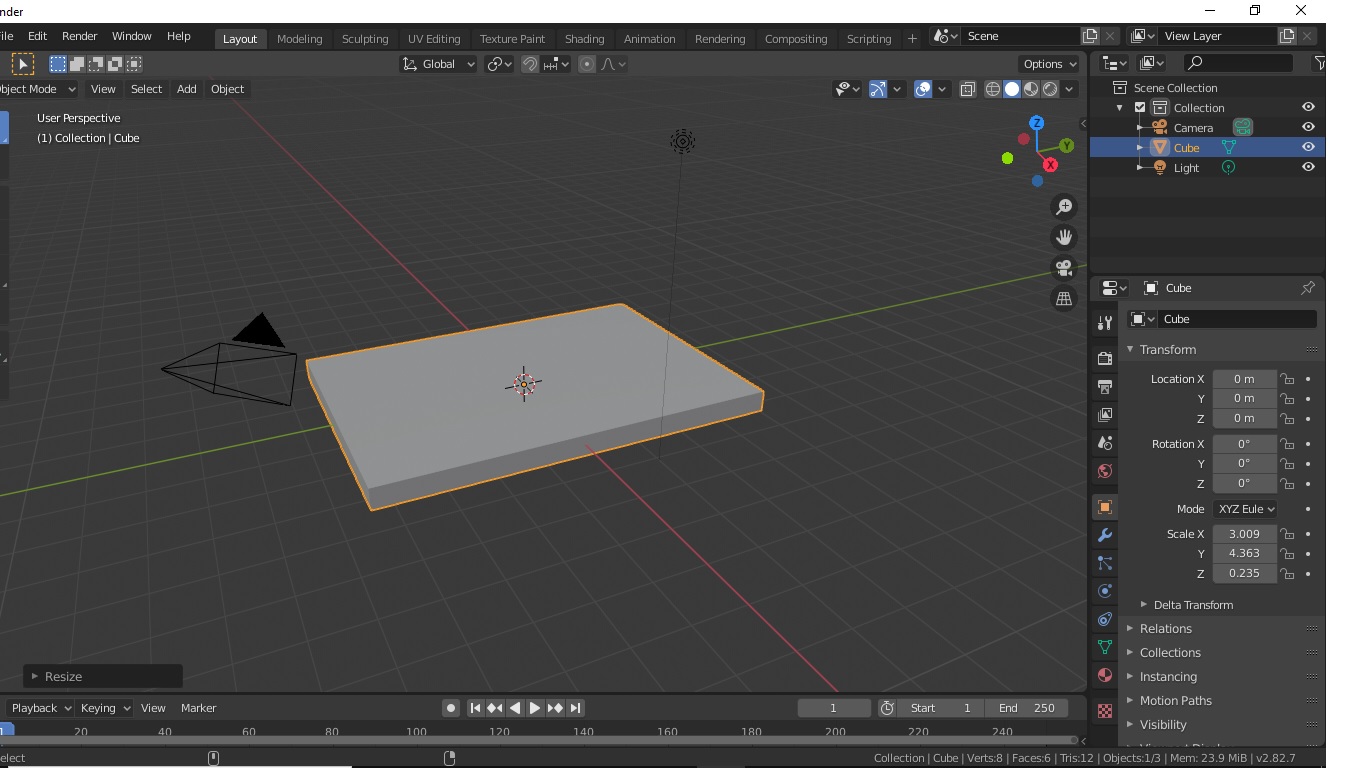Open the Window menu
Viewport: 1366px width, 768px height.
[132, 36]
